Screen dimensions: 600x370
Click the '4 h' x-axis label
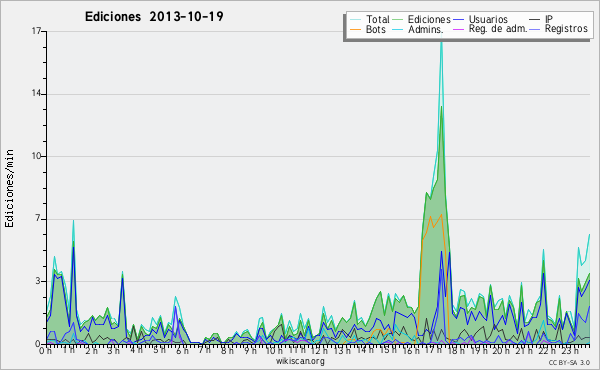coord(136,350)
